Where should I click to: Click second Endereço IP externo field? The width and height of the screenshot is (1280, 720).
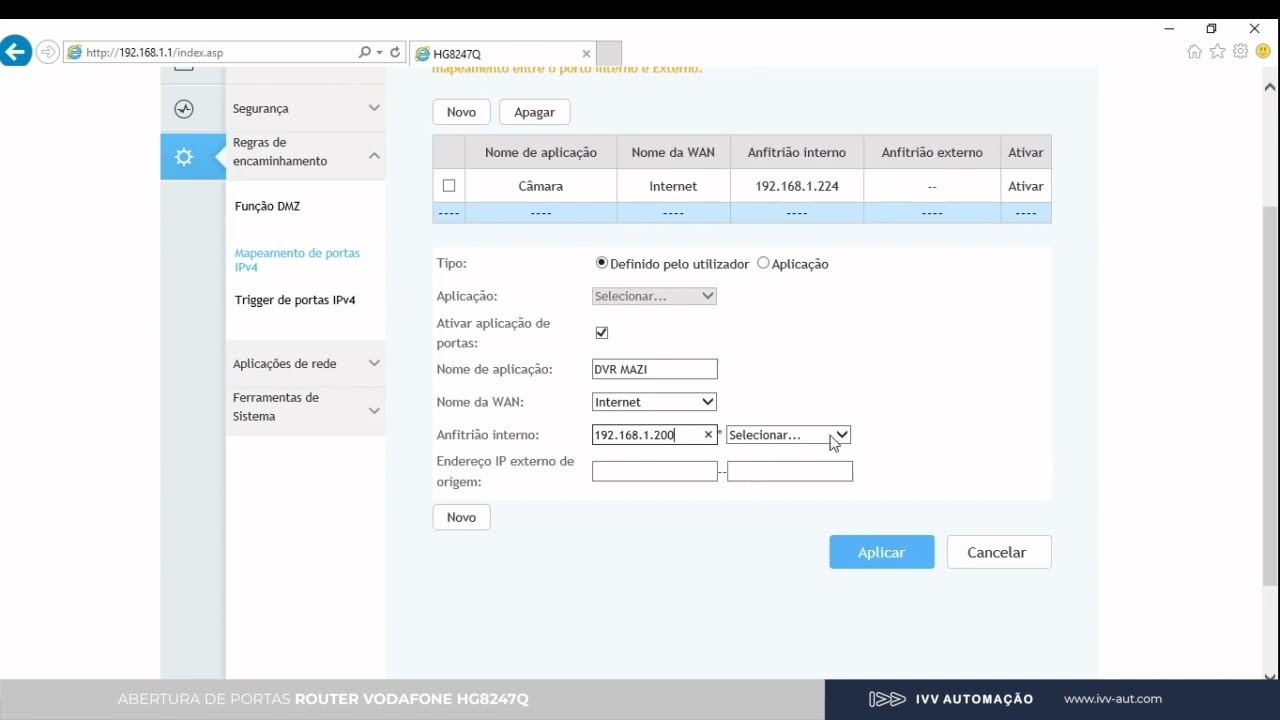click(x=790, y=471)
